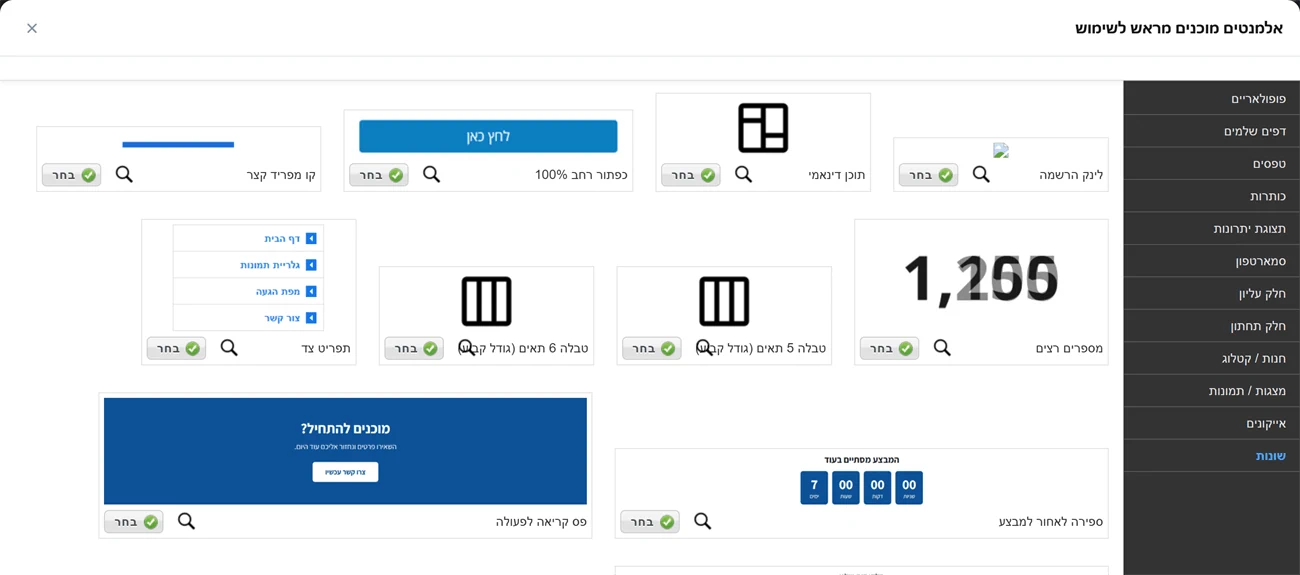Screen dimensions: 1300x575
Task: Preview מספרים רצים using its magnifier icon
Action: coord(942,347)
